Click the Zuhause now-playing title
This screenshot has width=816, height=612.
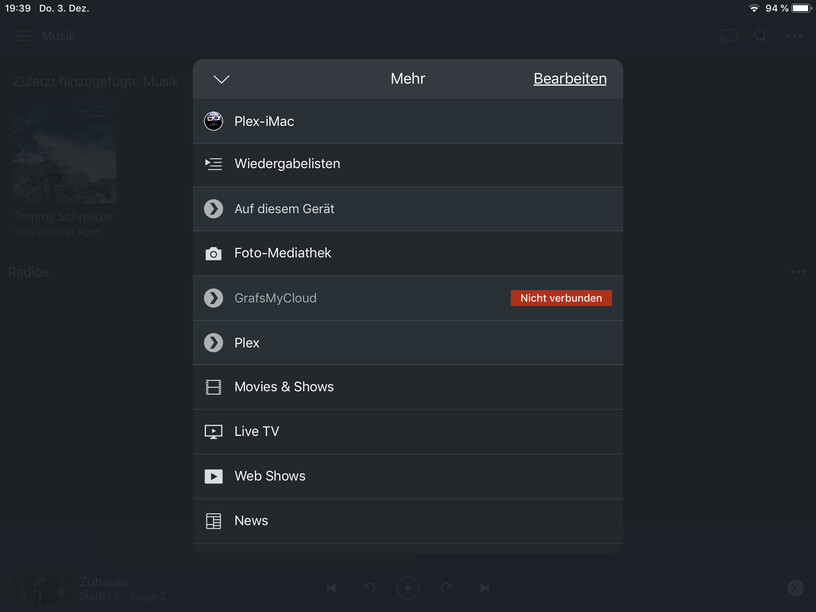point(105,582)
